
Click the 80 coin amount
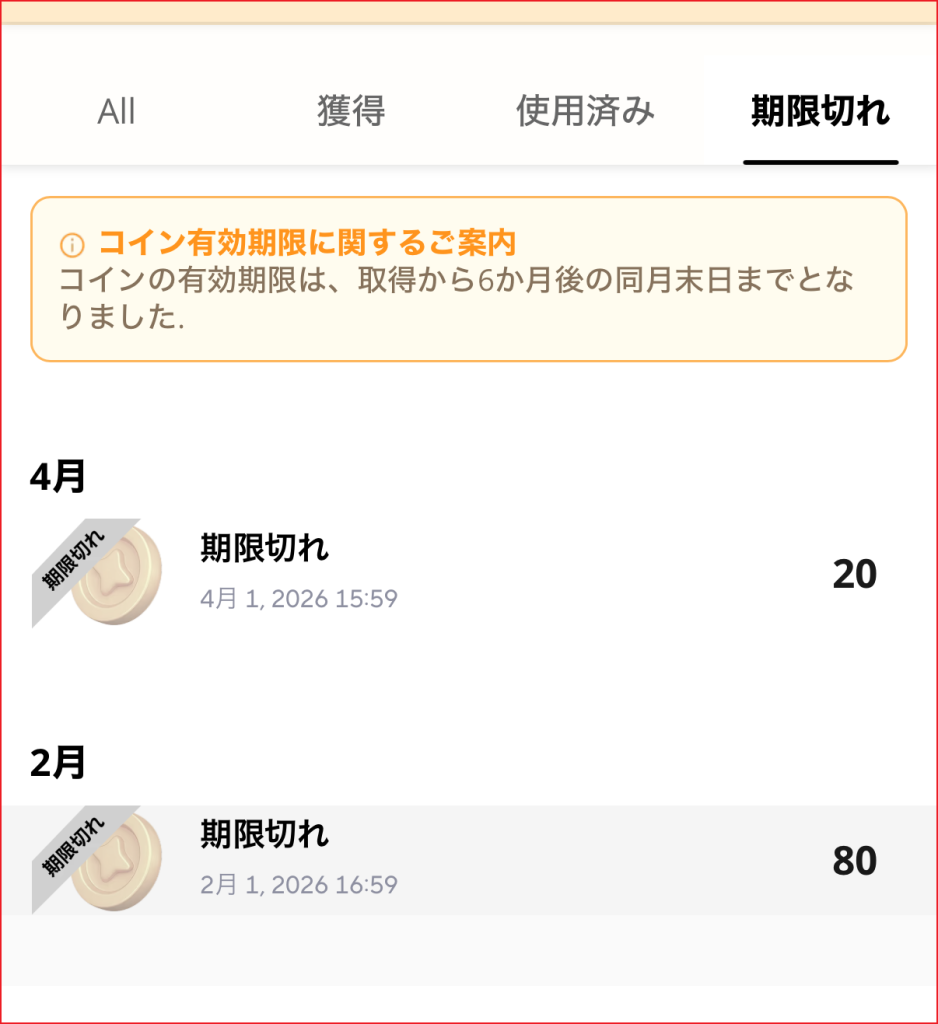854,860
